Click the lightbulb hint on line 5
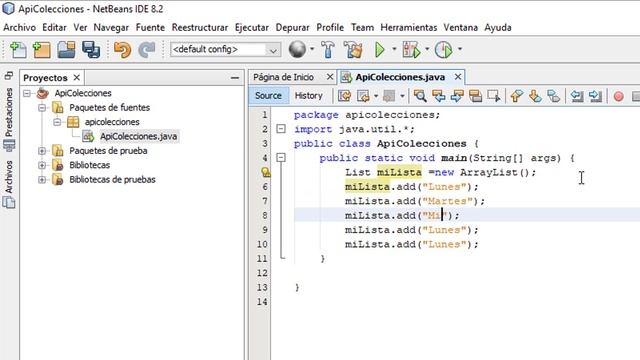Image resolution: width=640 pixels, height=360 pixels. (x=266, y=172)
